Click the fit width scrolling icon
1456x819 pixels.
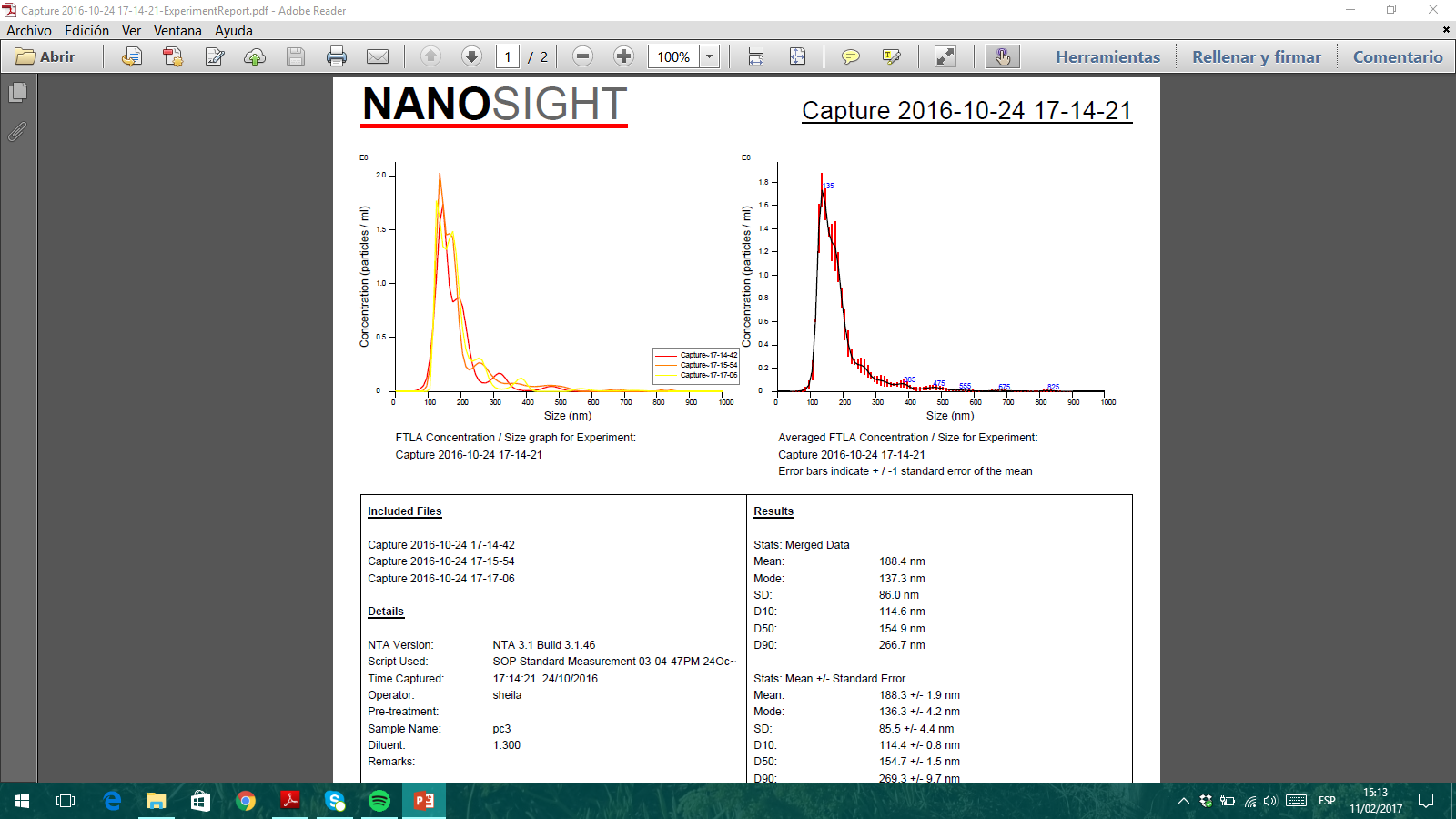756,56
